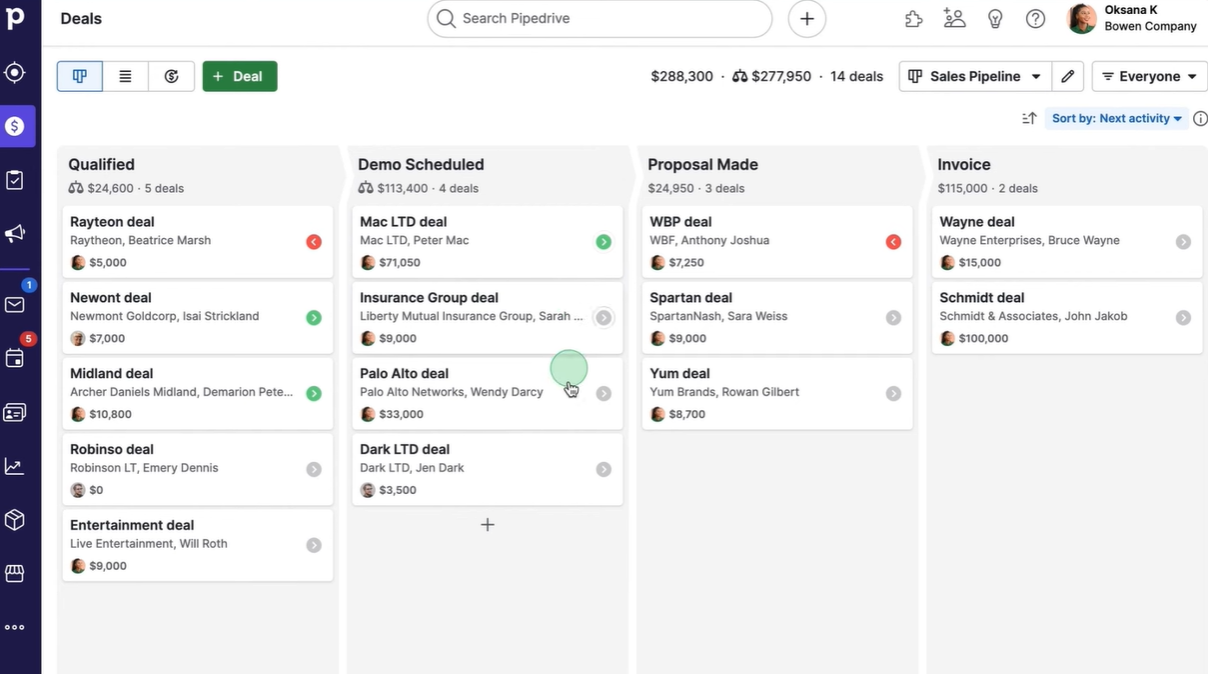The height and width of the screenshot is (674, 1208).
Task: Click the invite users icon near the lightbulb
Action: (x=953, y=17)
